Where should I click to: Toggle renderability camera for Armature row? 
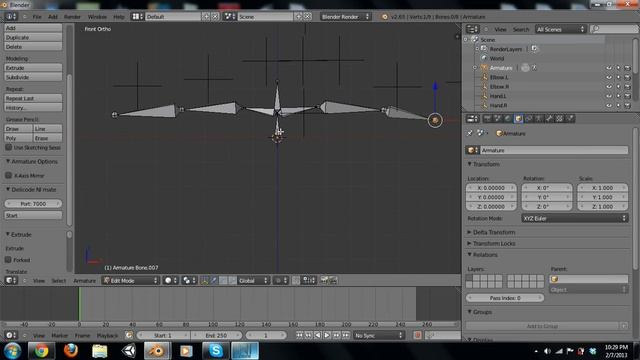pyautogui.click(x=628, y=68)
